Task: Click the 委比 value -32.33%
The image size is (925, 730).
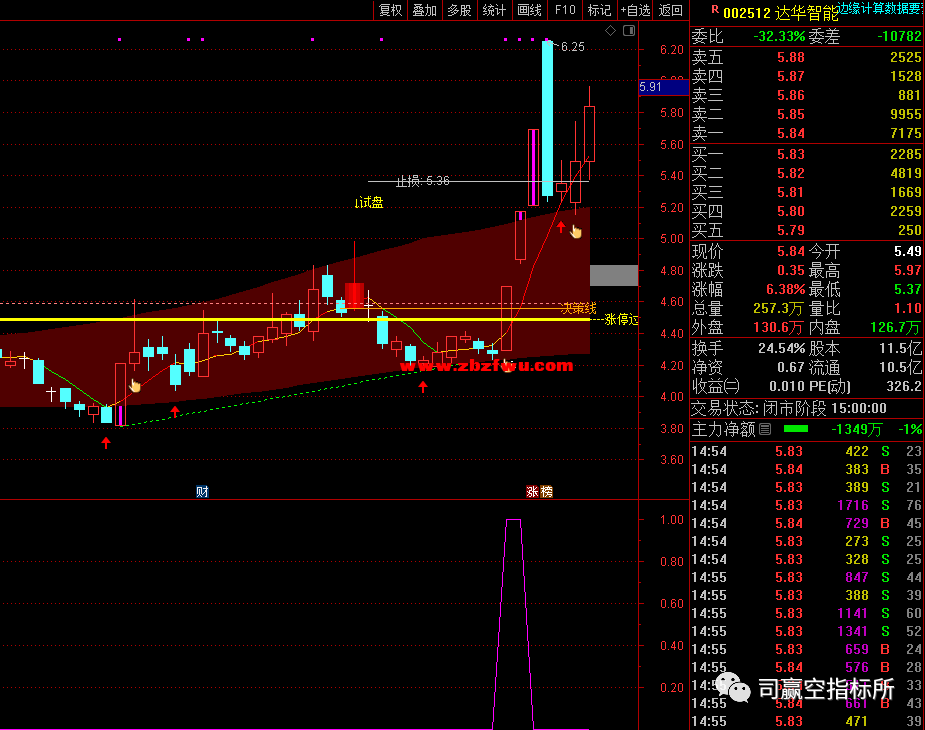Action: click(779, 37)
